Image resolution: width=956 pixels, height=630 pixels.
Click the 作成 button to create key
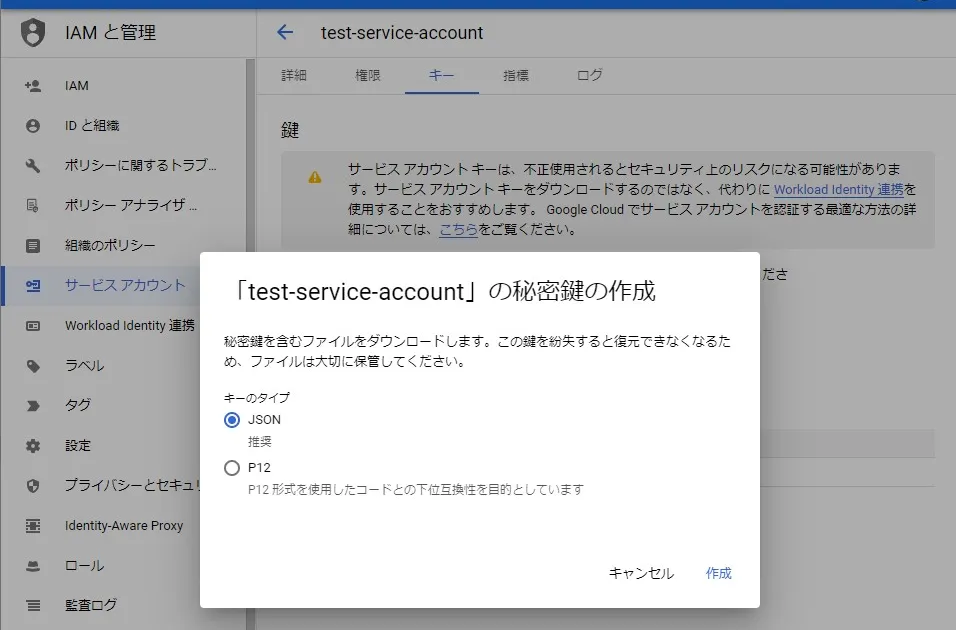pyautogui.click(x=718, y=573)
